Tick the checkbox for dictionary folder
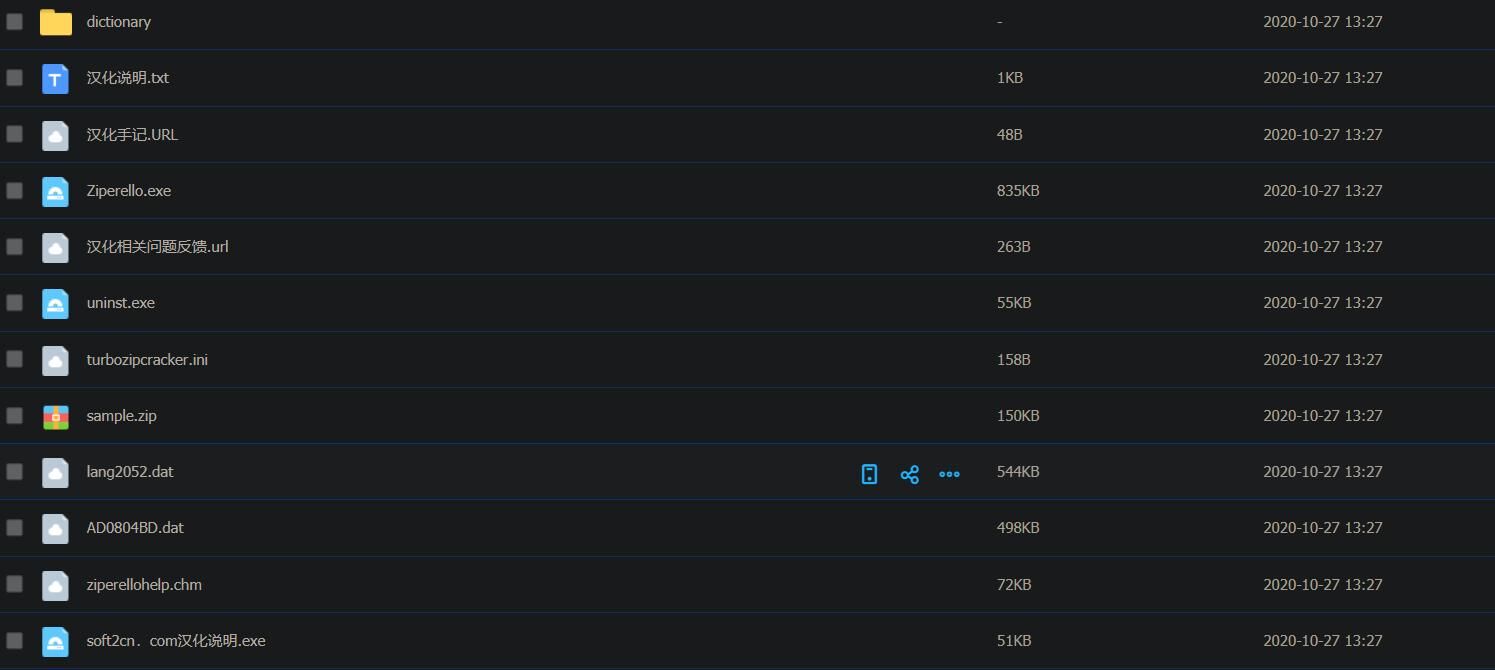 pos(14,21)
